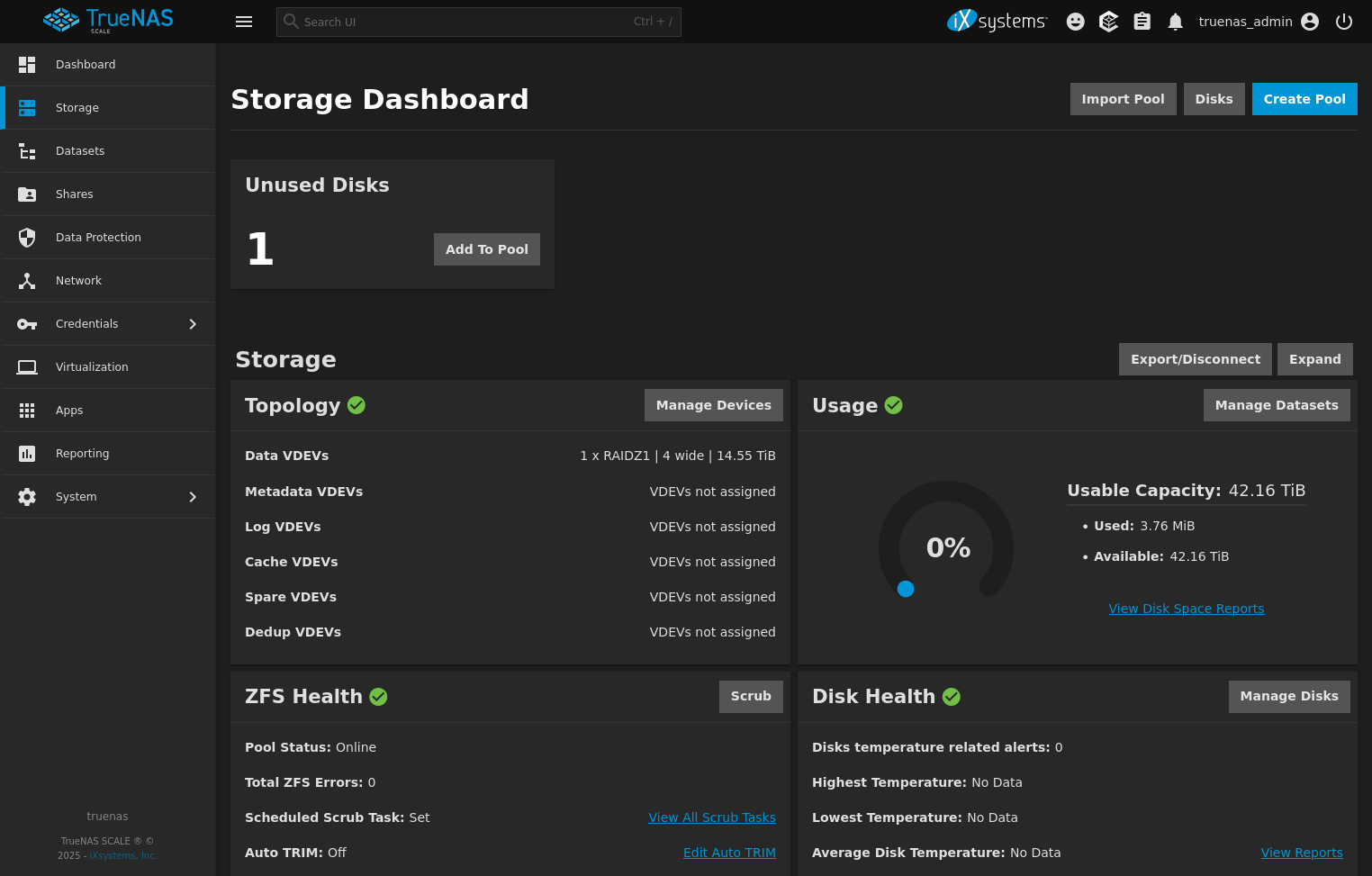Expand the System sidebar section
1372x876 pixels.
point(108,496)
